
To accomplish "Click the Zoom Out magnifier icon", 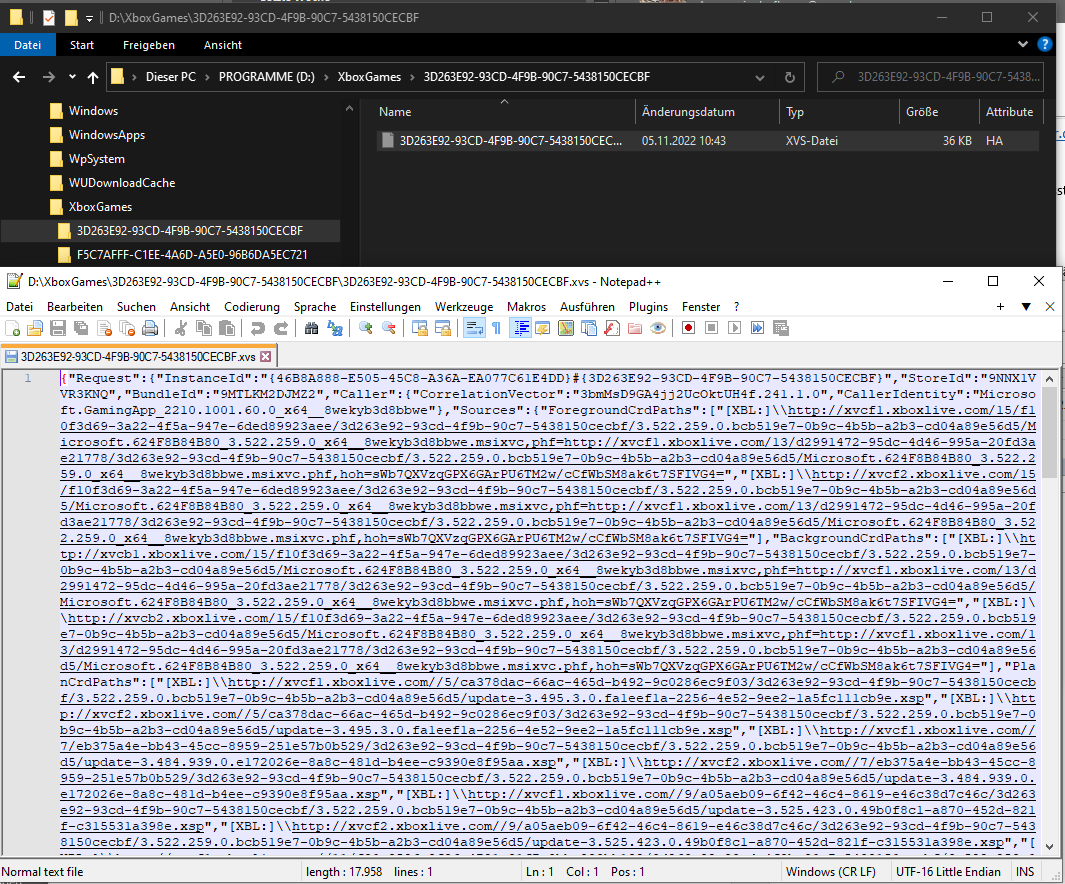I will [x=389, y=329].
